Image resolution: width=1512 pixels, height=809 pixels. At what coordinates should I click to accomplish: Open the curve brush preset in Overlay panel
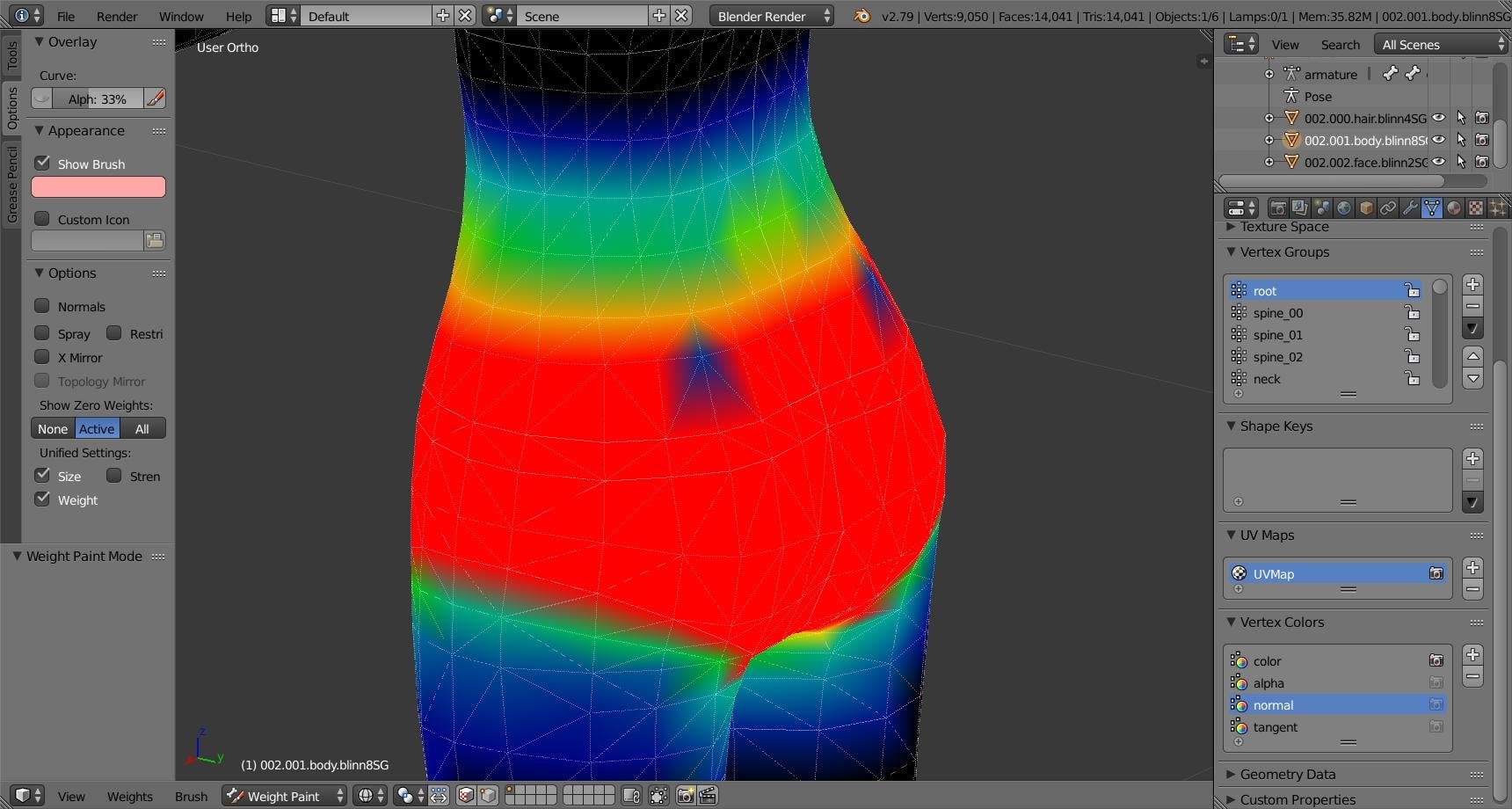41,98
